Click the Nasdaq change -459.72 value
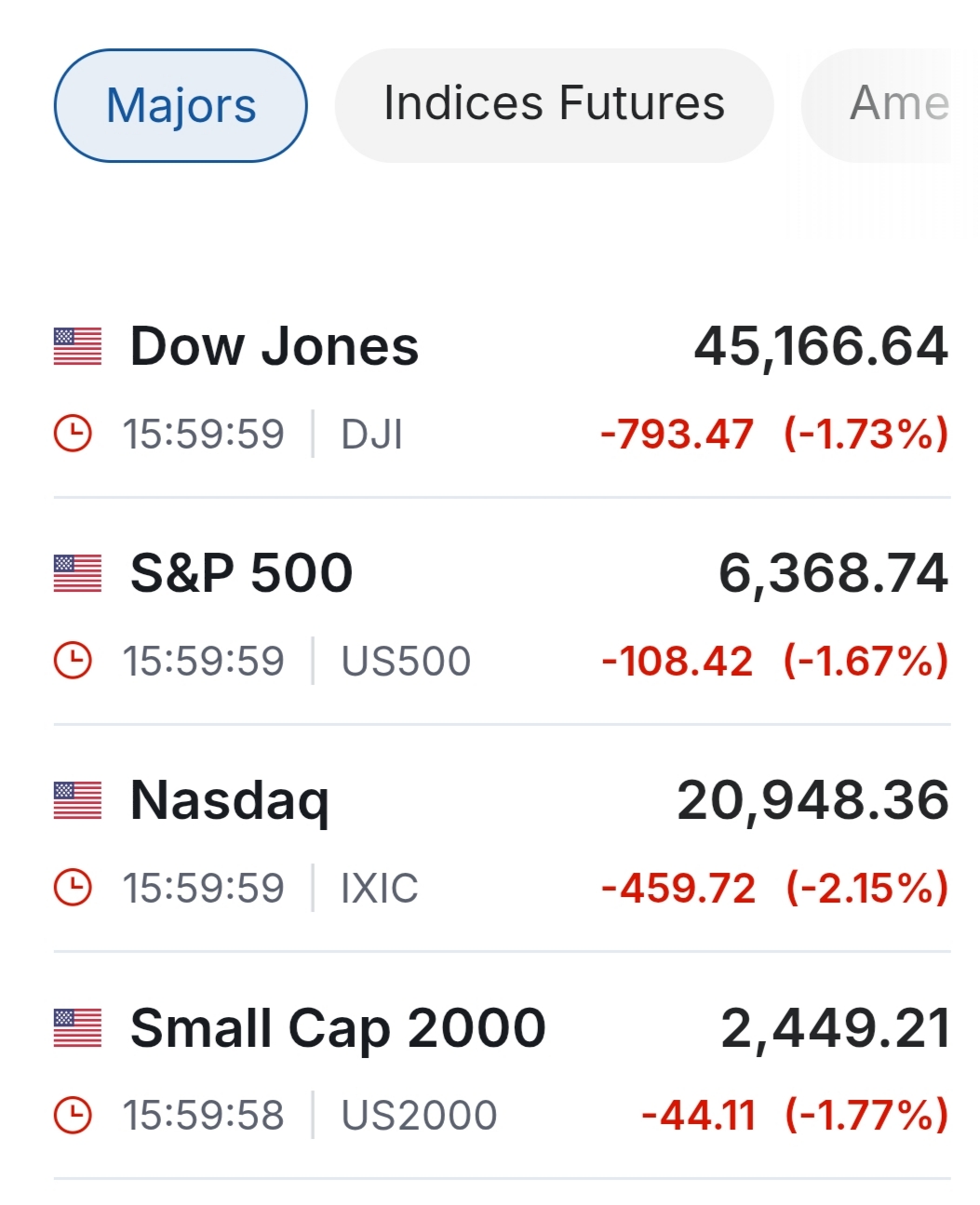Screen dimensions: 980x1205 678,888
